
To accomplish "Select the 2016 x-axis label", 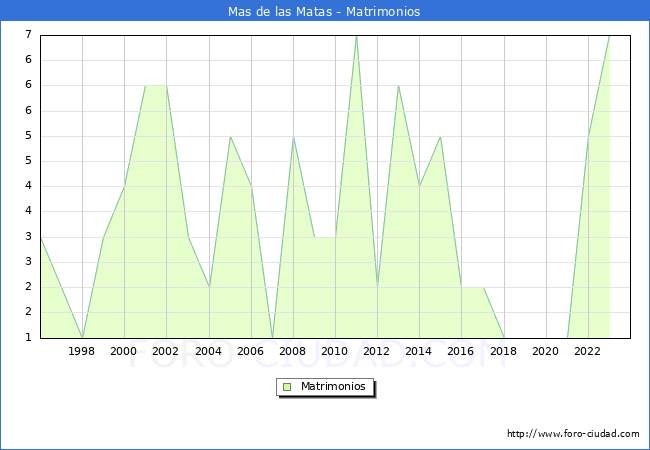I will 461,351.
